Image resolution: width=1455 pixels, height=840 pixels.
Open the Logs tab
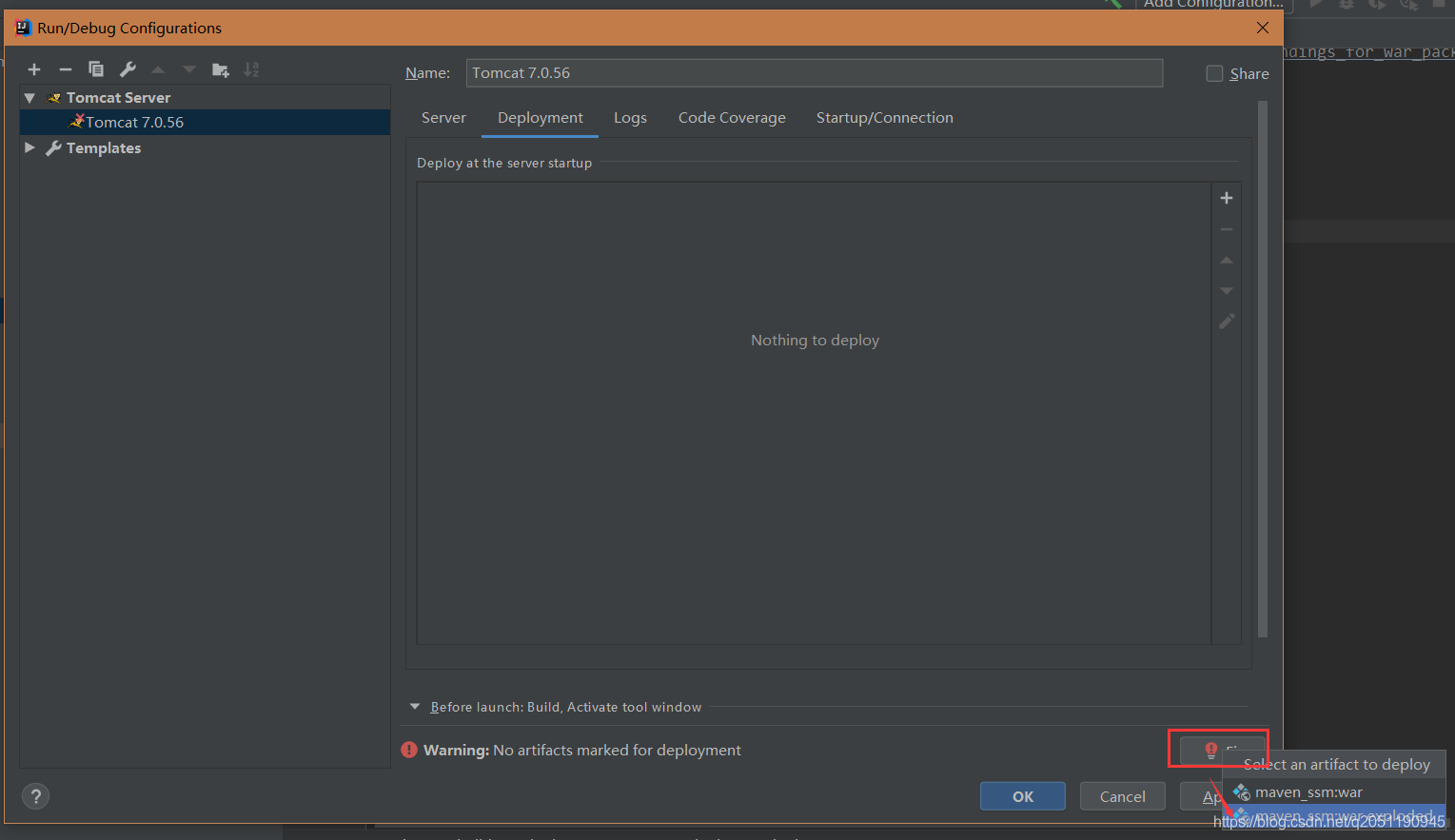(x=630, y=118)
